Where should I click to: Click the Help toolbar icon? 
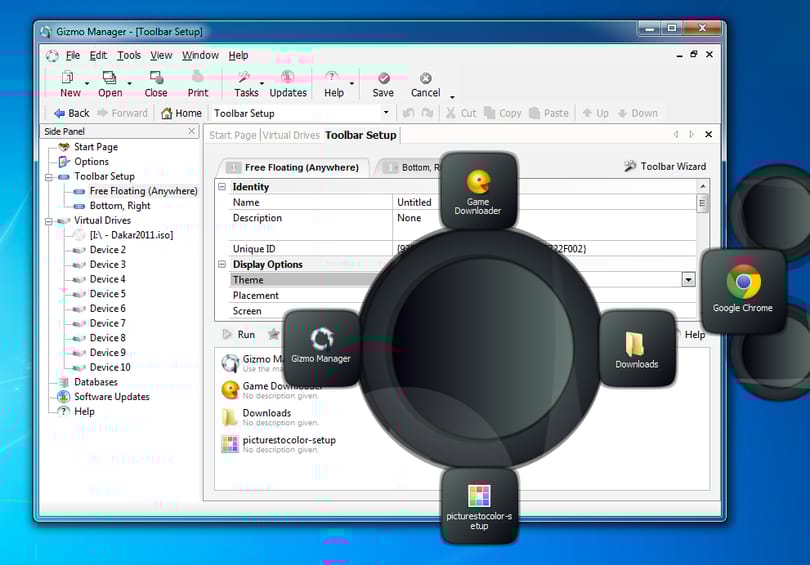332,77
